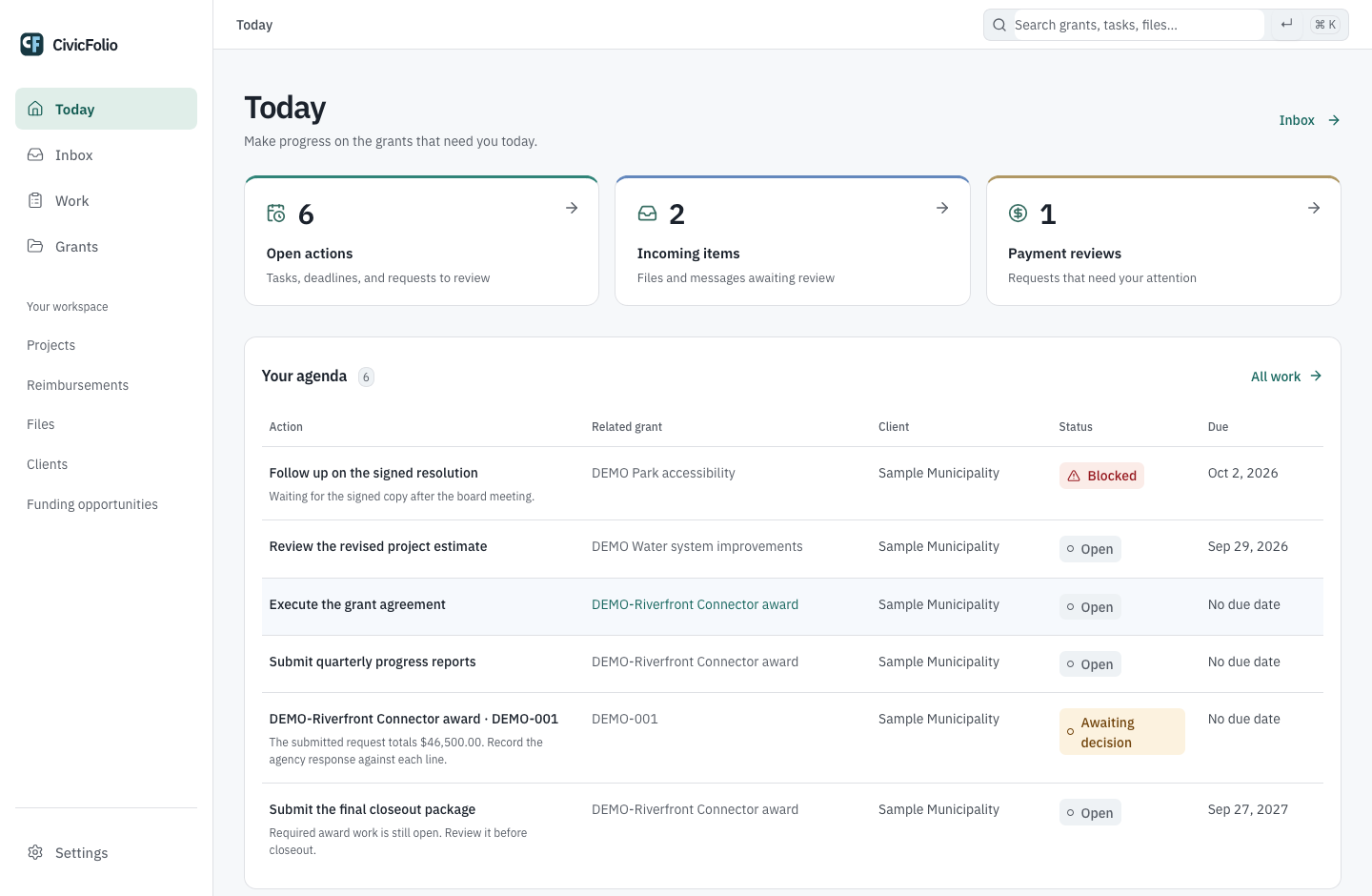Click the Today home icon in sidebar
Screen dimensions: 1372x896
click(x=35, y=109)
